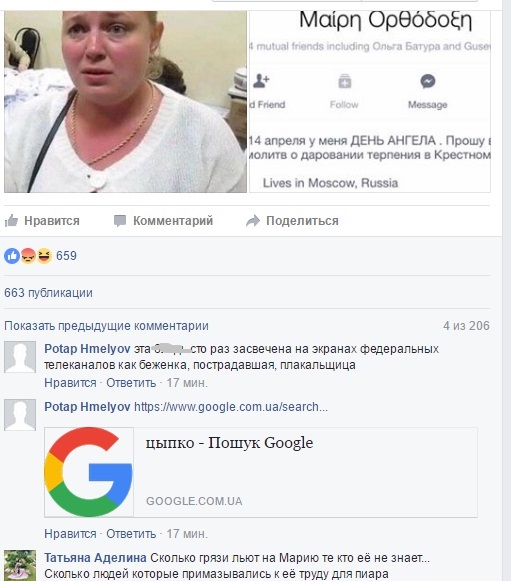Click the thumbs-up Нравится icon

click(x=11, y=221)
